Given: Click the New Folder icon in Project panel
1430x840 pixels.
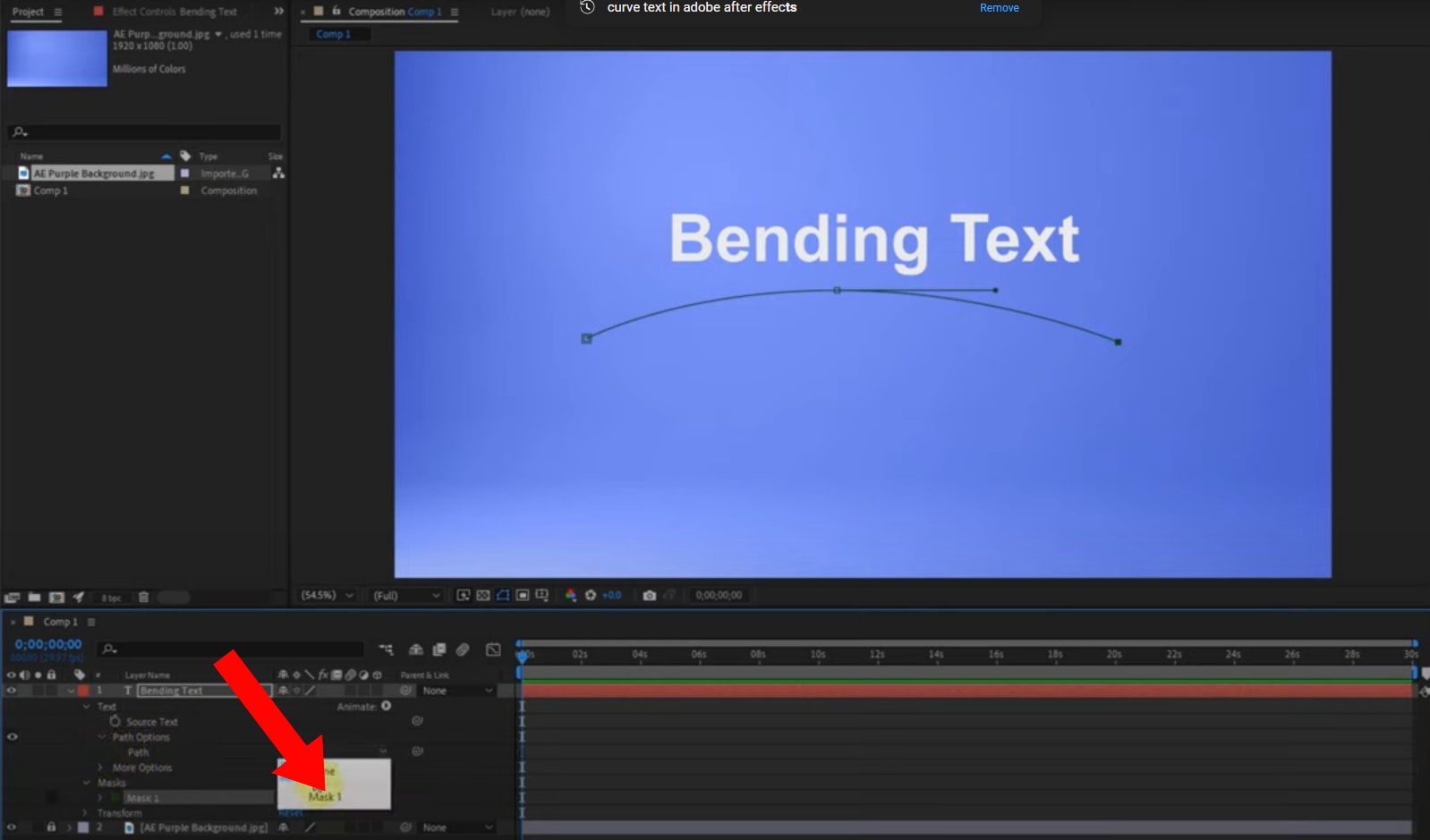Looking at the screenshot, I should 34,598.
